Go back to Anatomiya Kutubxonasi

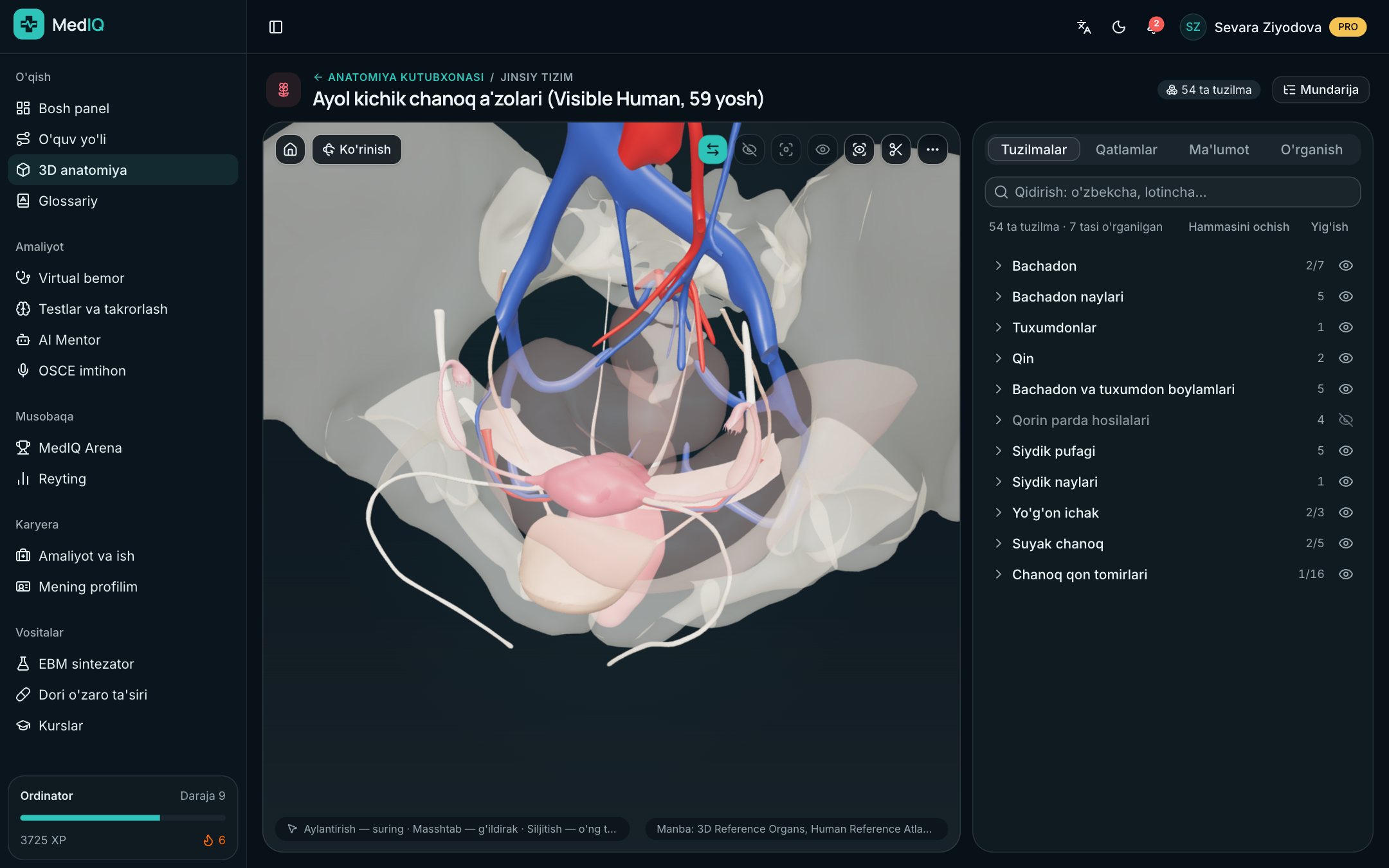coord(399,77)
